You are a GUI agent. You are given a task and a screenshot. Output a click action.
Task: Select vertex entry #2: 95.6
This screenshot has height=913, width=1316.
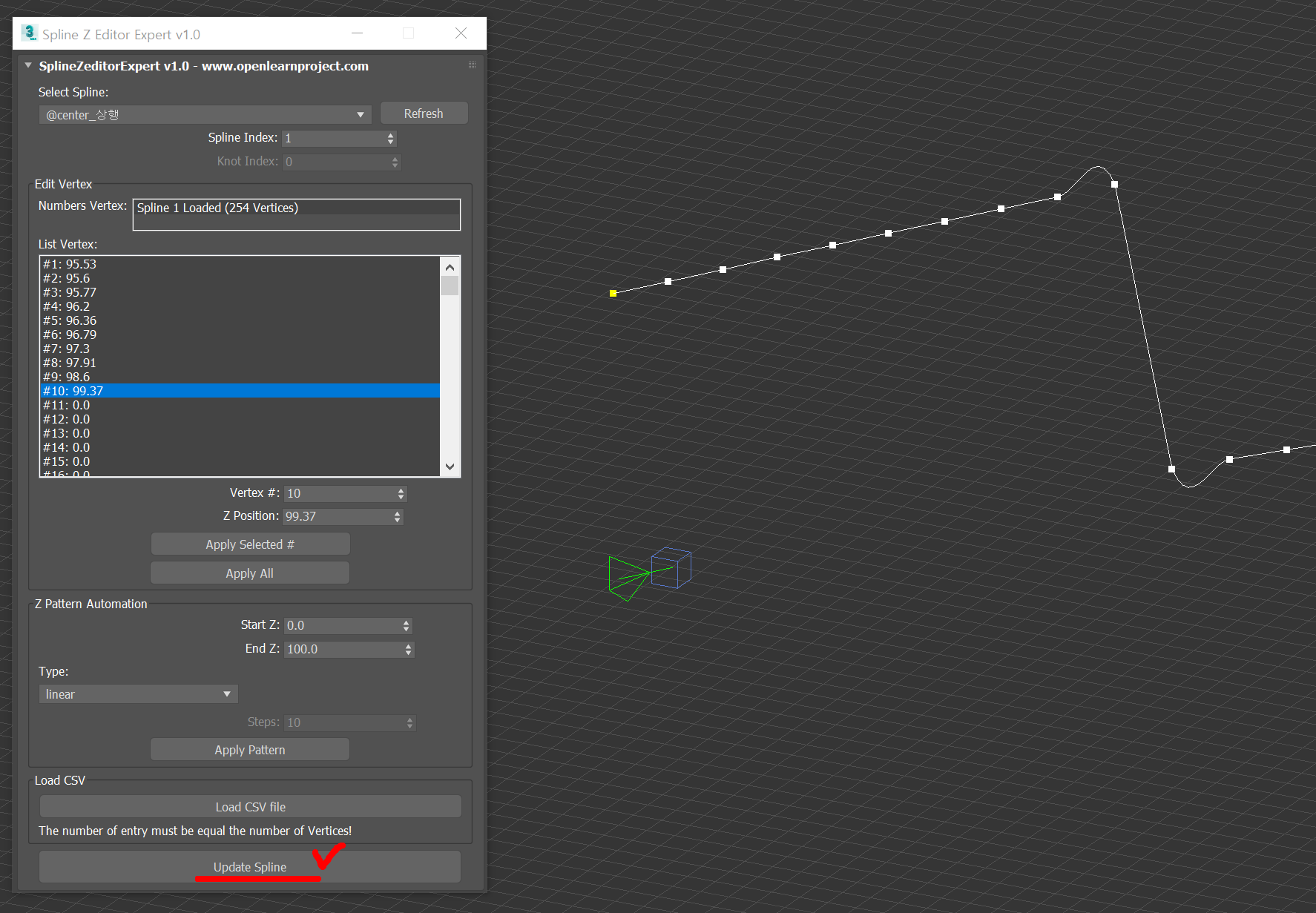tap(240, 278)
